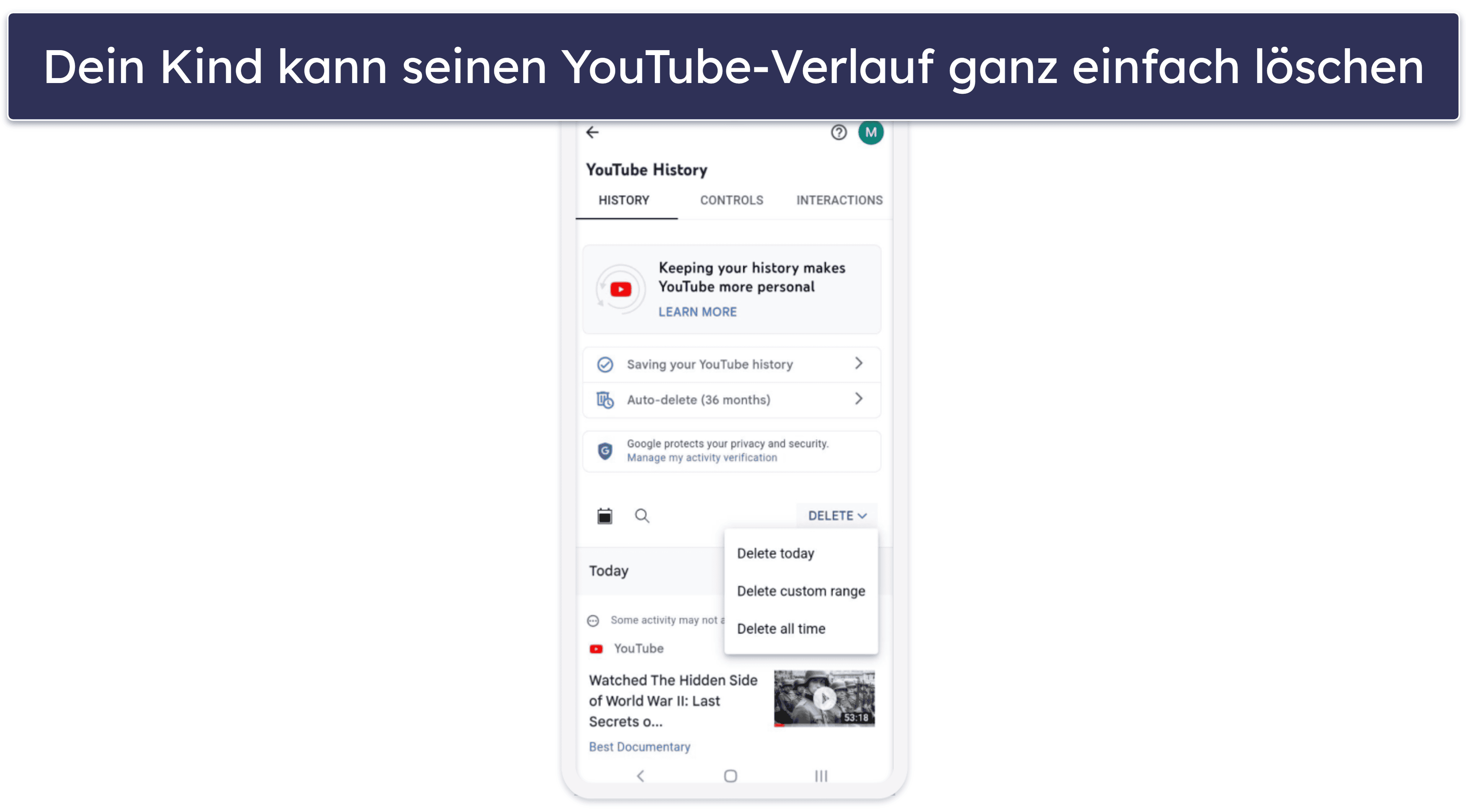1466x812 pixels.
Task: Tap the search magnifier icon
Action: pyautogui.click(x=642, y=515)
